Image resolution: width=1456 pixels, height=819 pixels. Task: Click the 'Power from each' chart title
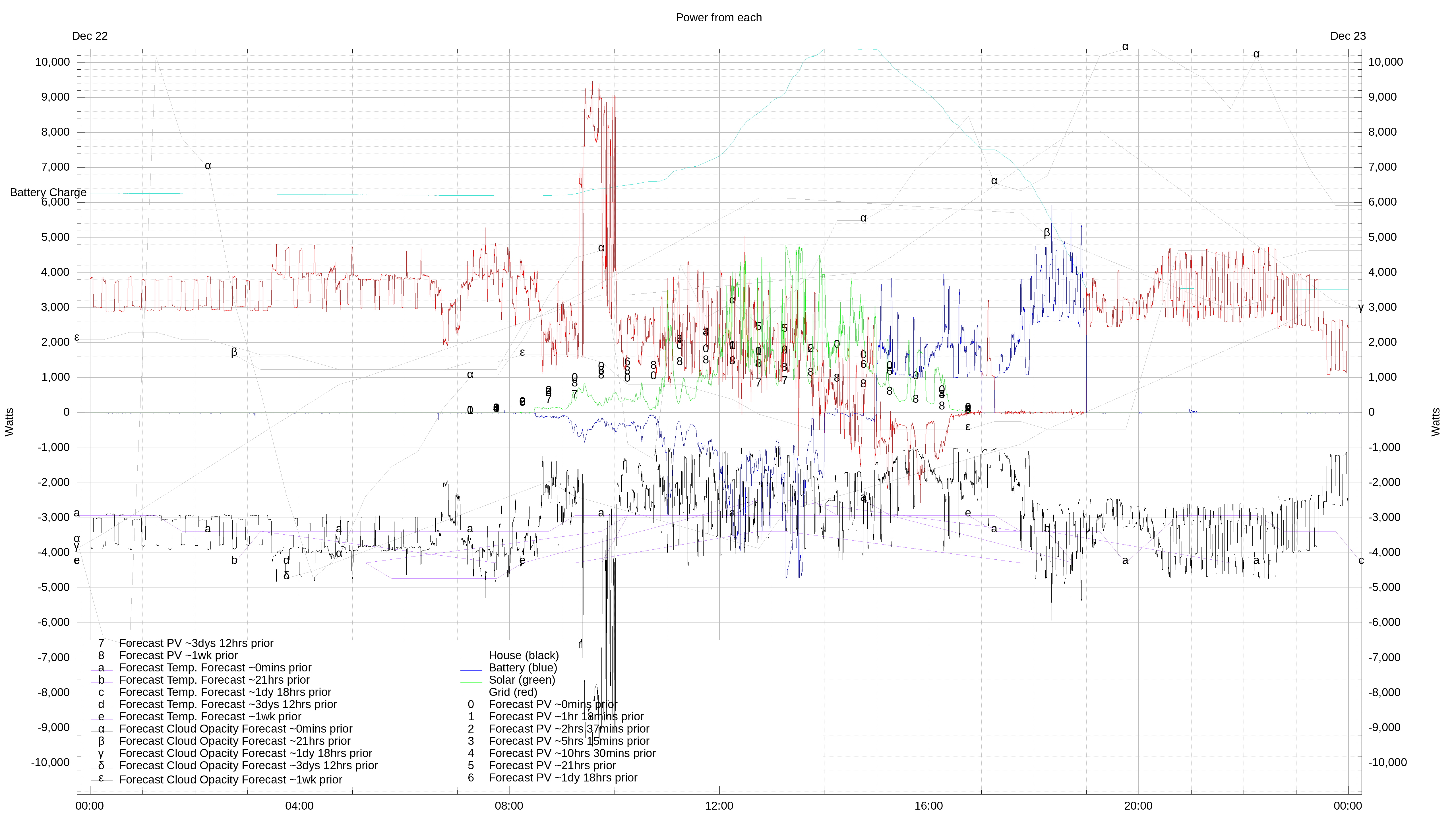718,18
